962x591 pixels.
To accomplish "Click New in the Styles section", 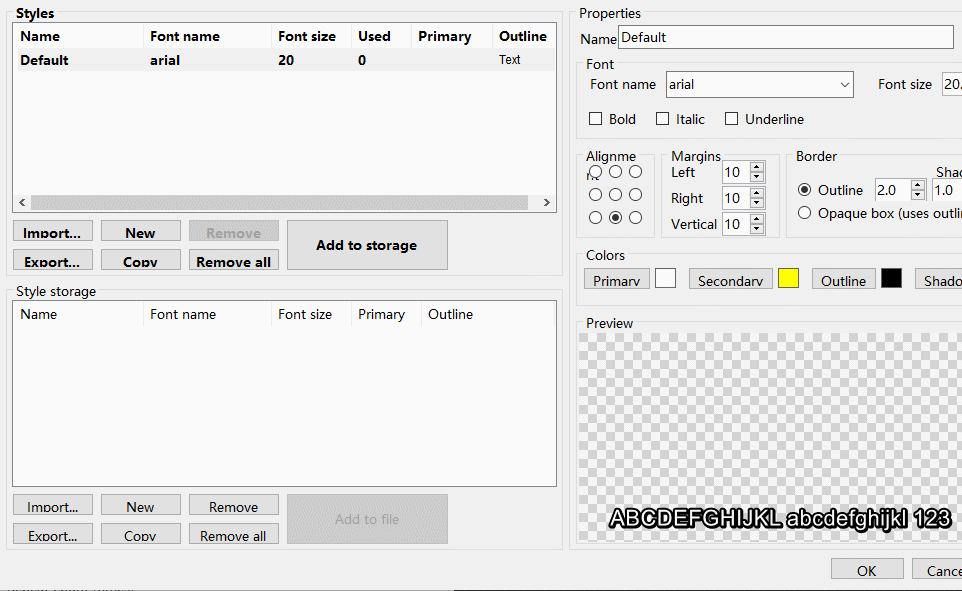I will coord(140,231).
